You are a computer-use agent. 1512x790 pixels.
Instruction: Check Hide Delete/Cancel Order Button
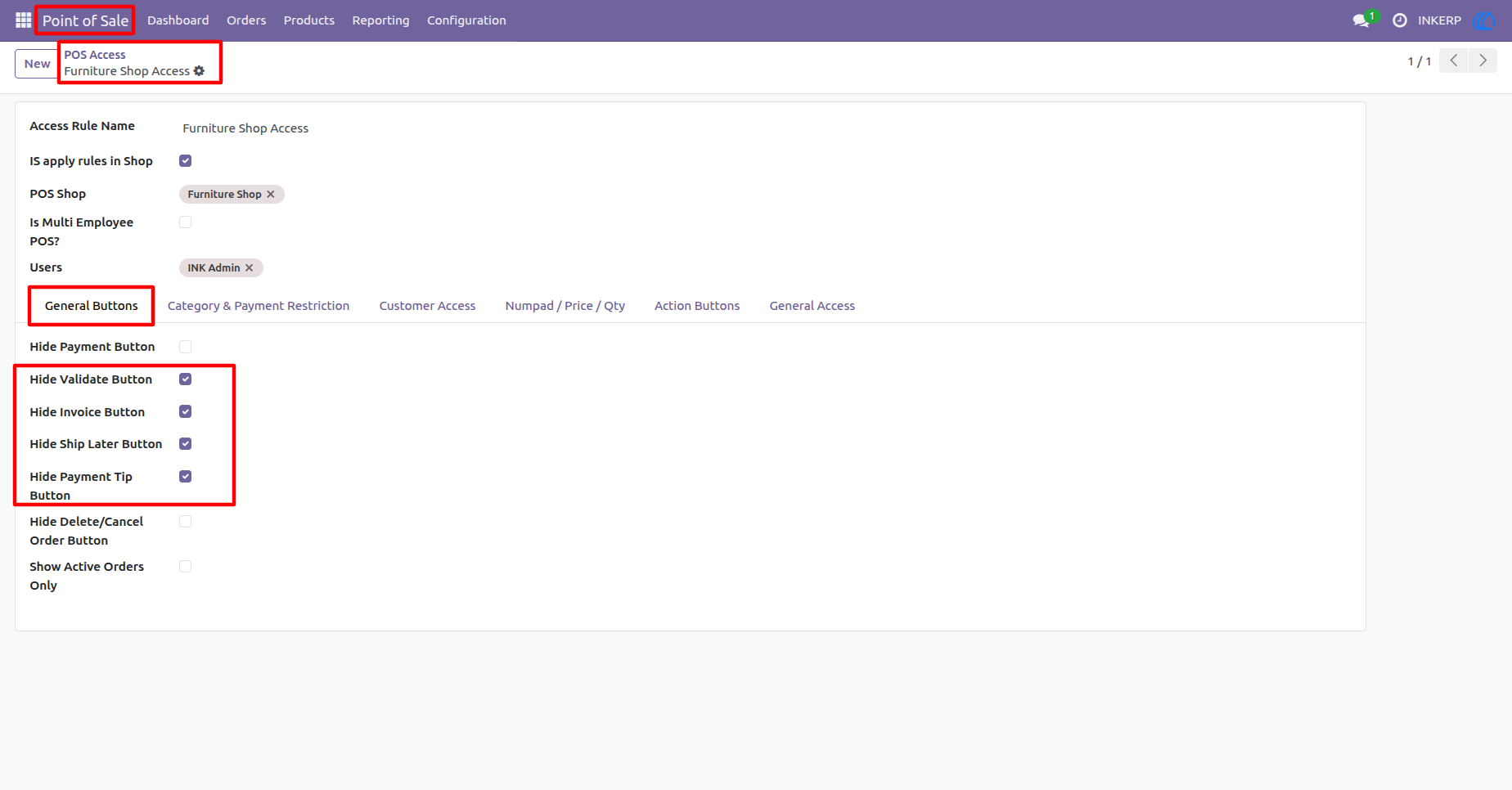click(x=186, y=522)
